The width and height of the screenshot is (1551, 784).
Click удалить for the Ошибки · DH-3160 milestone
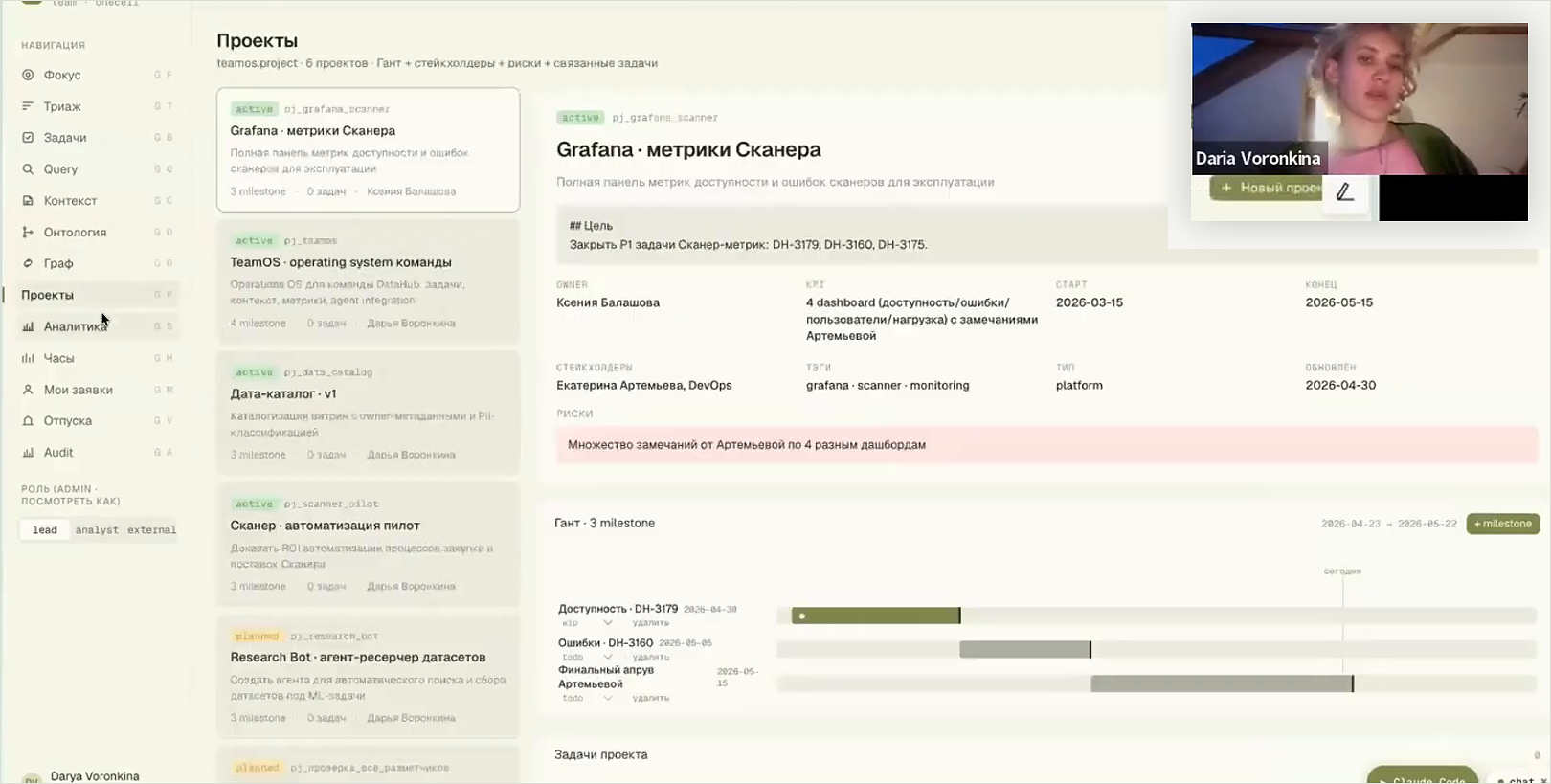click(651, 657)
